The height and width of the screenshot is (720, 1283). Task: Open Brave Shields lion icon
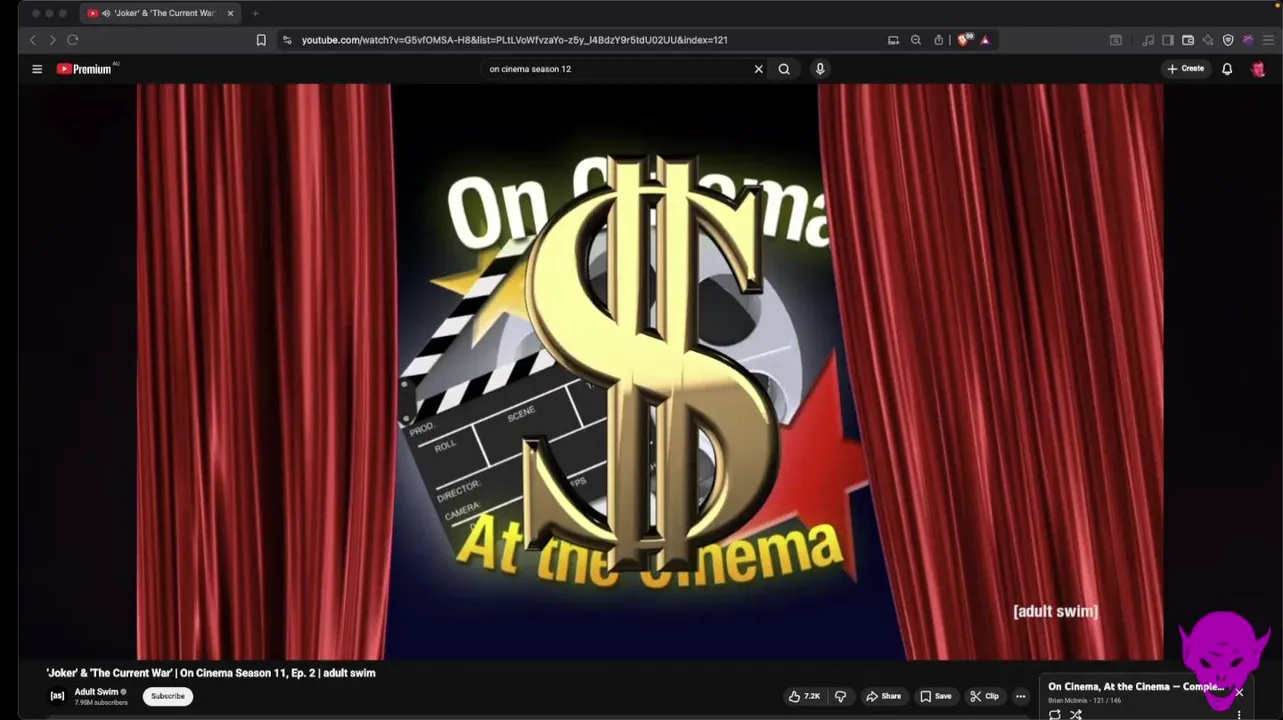(963, 40)
